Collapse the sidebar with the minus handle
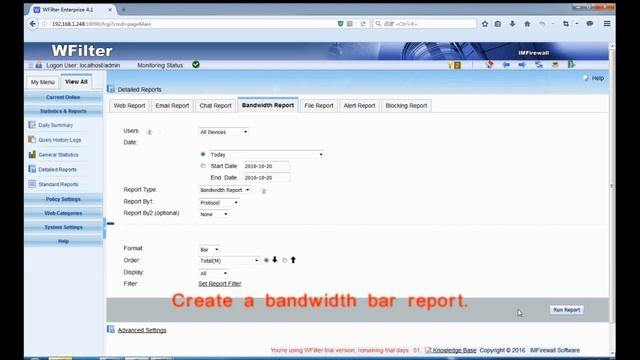The image size is (640, 360). click(x=111, y=223)
